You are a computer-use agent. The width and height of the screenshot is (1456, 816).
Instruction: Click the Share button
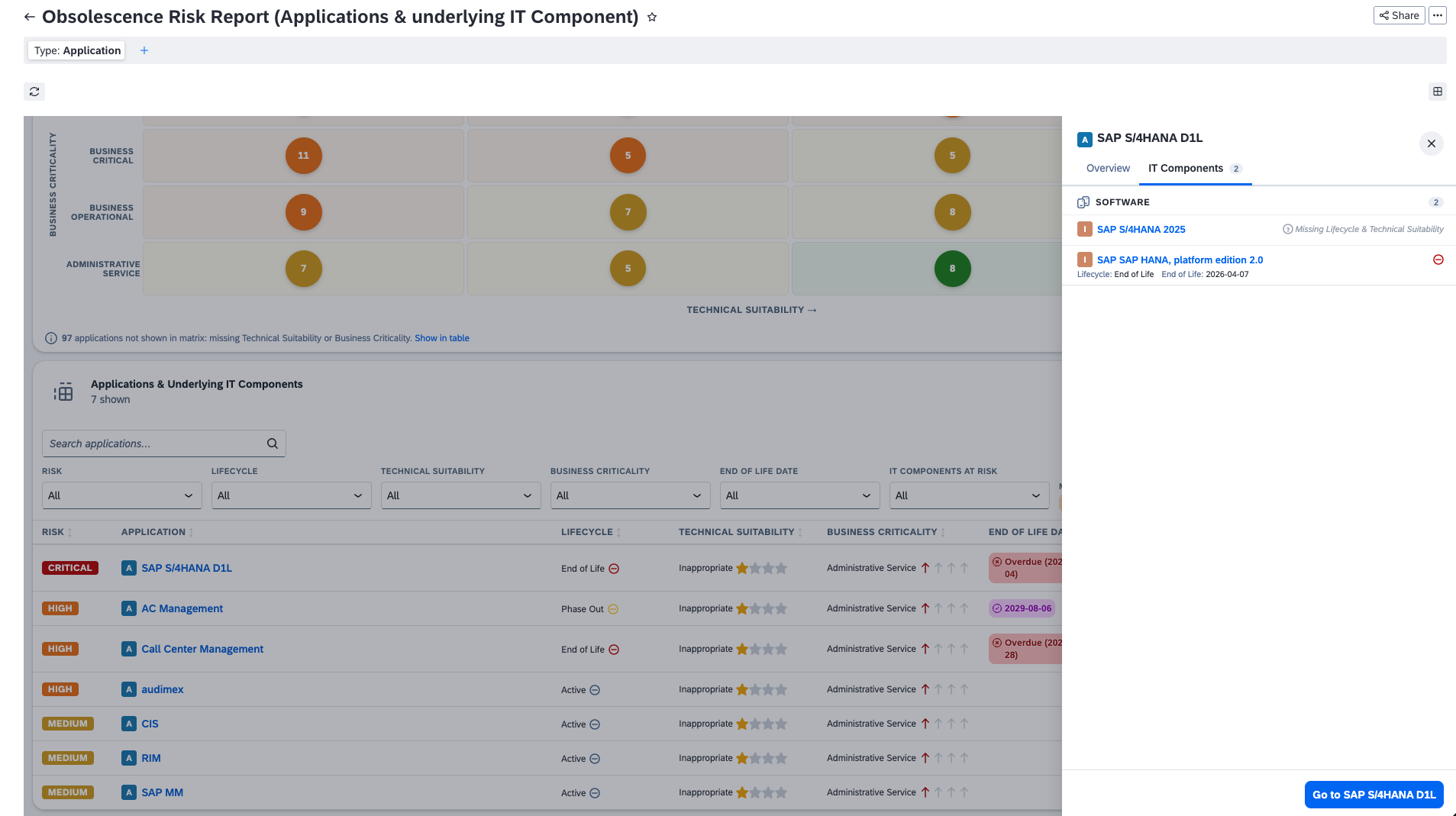tap(1399, 15)
